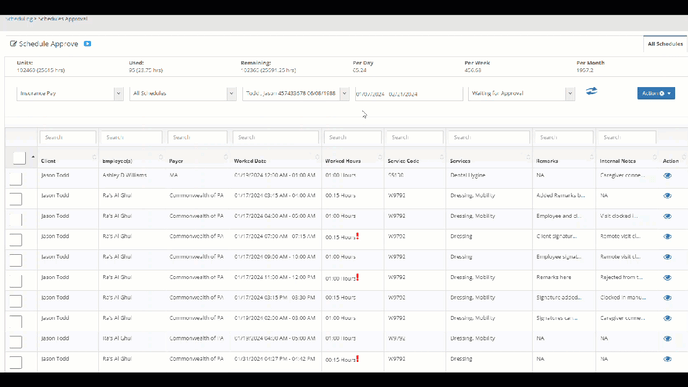
Task: Click sort arrows on Services column header
Action: [x=528, y=157]
